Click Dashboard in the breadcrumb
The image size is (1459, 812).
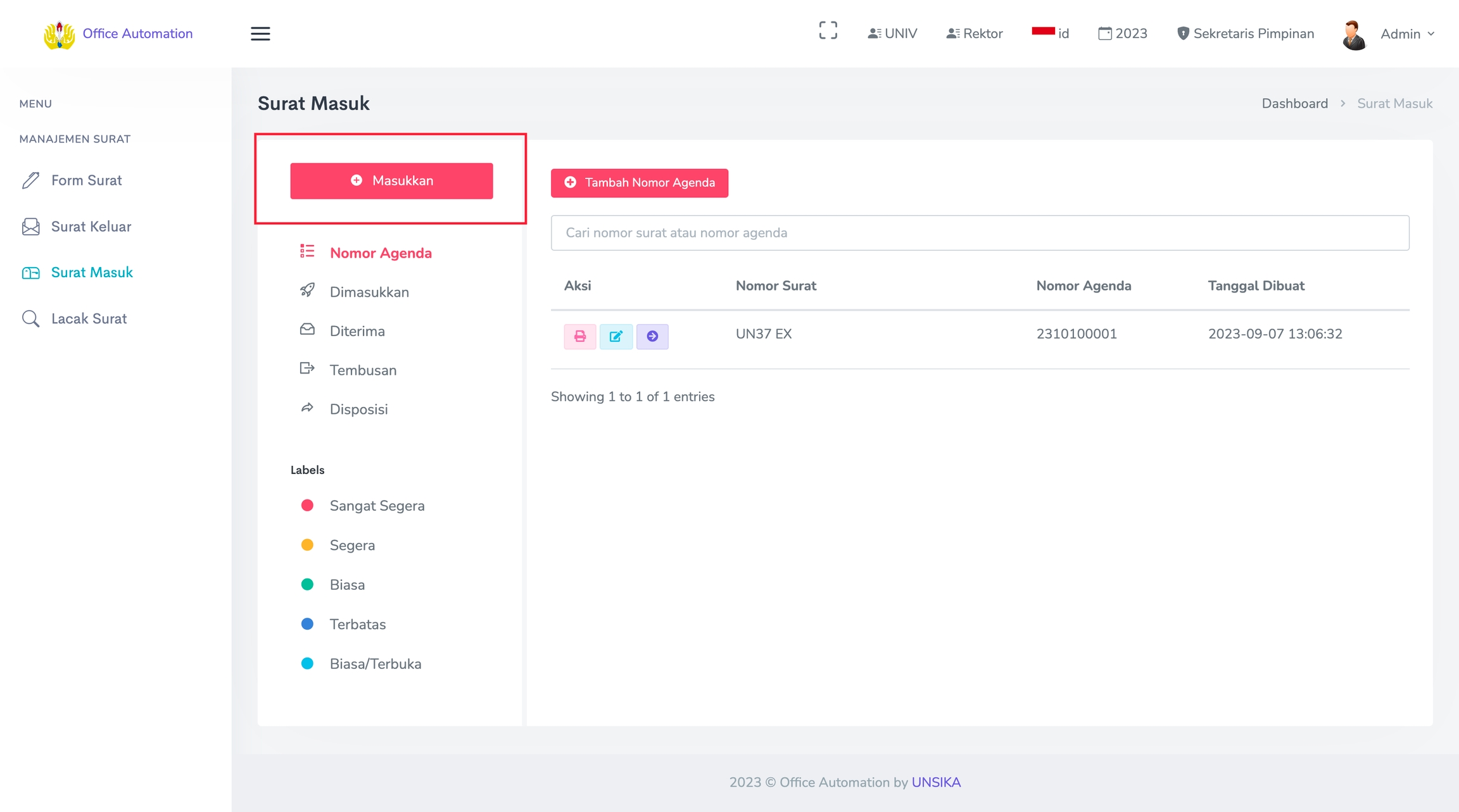(x=1294, y=103)
